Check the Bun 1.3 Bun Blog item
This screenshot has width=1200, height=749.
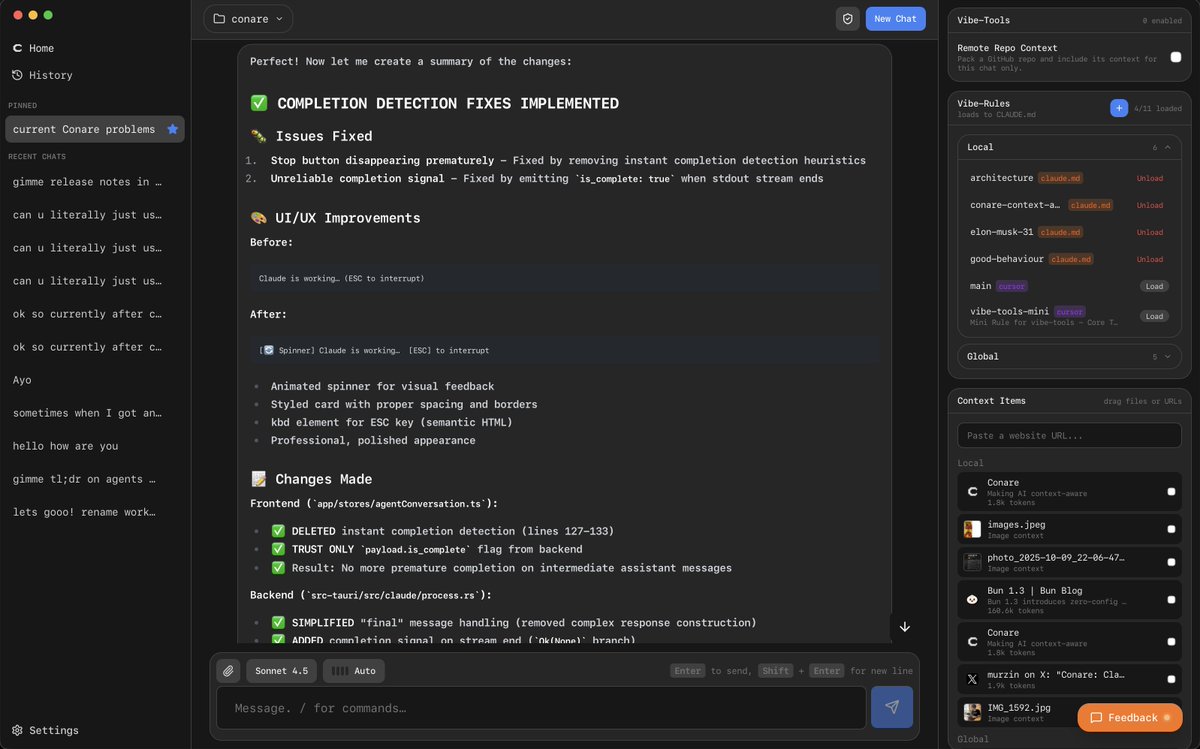click(x=1171, y=599)
